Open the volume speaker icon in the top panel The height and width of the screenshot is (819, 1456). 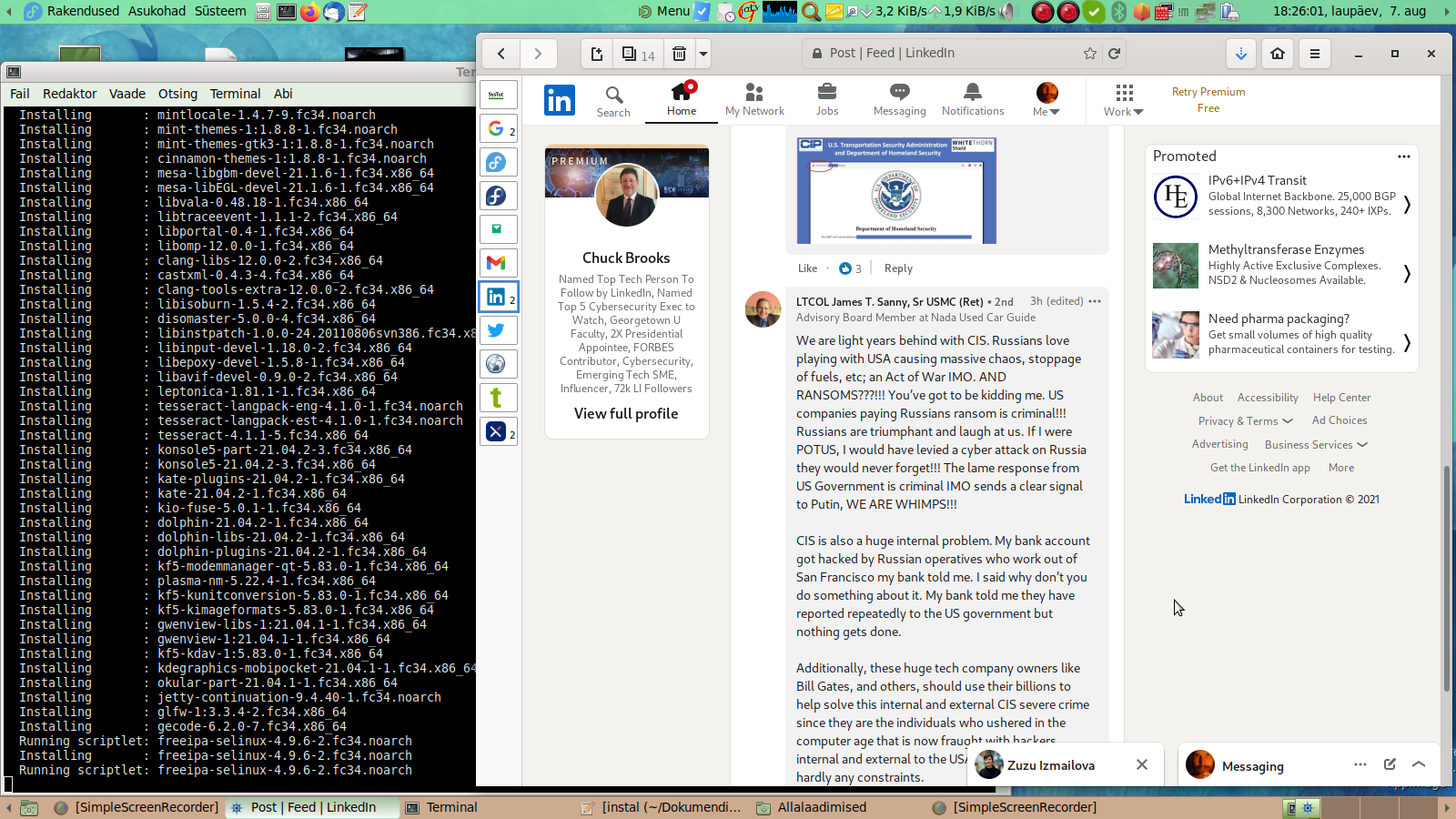[1007, 12]
